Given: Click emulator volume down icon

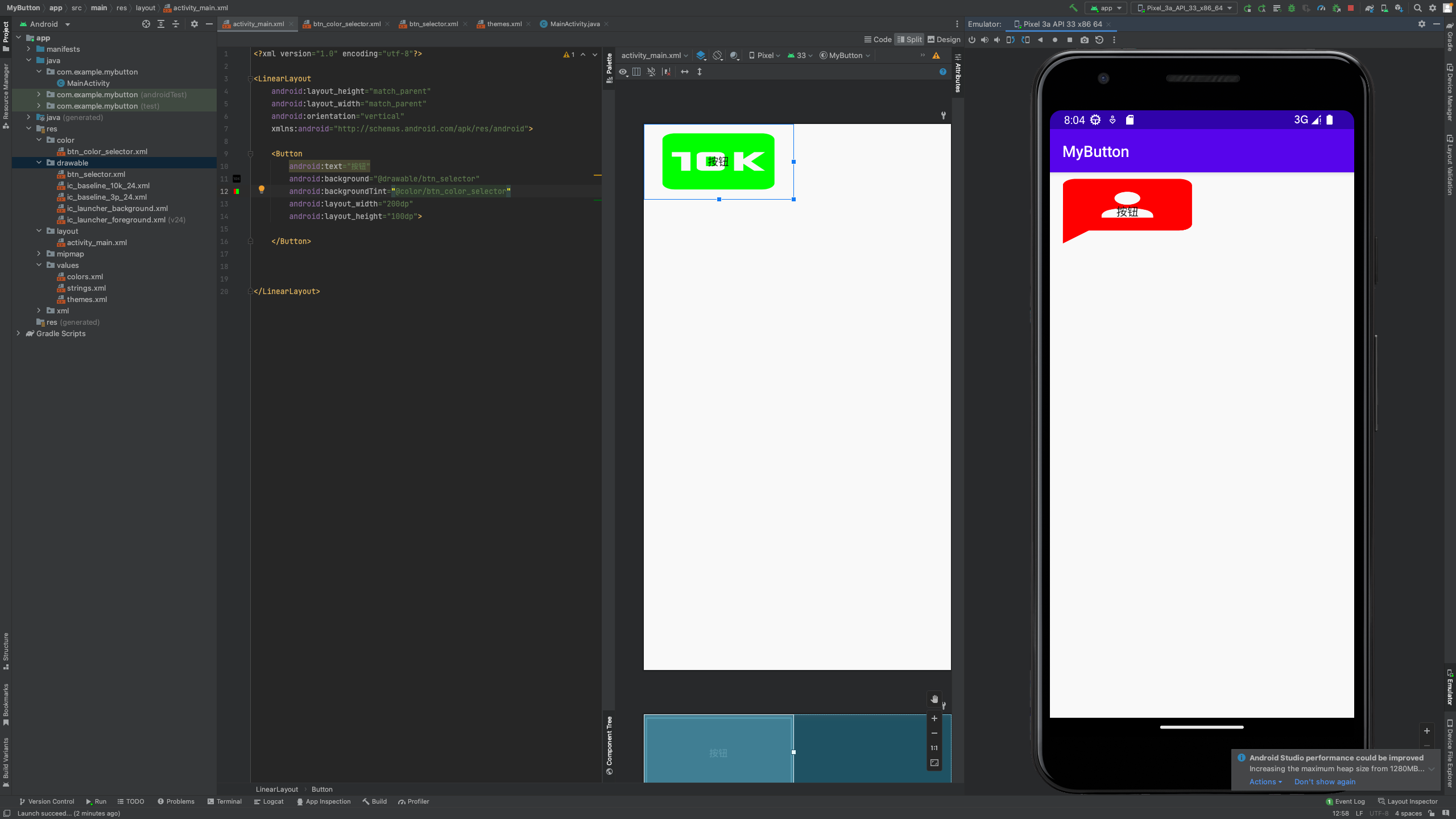Looking at the screenshot, I should click(997, 40).
